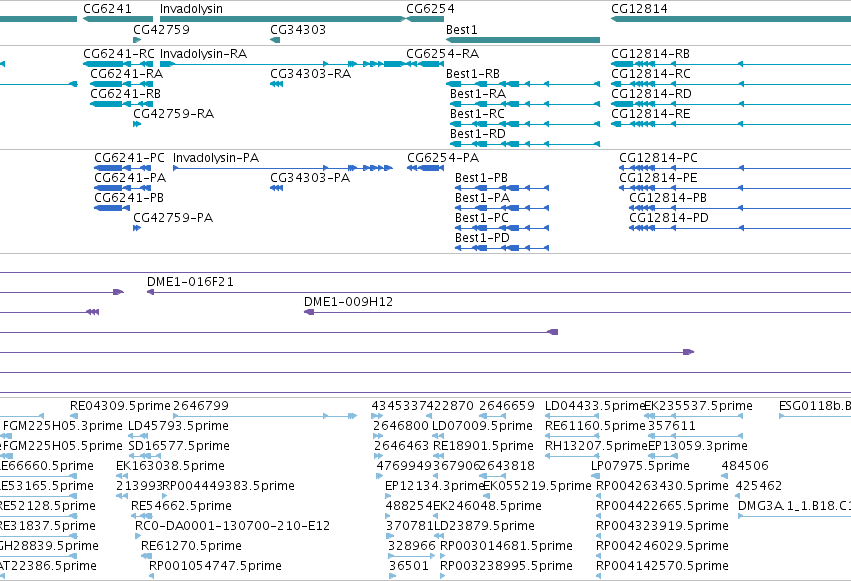The height and width of the screenshot is (581, 851).
Task: Click transcript CG6254-RA
Action: click(442, 54)
